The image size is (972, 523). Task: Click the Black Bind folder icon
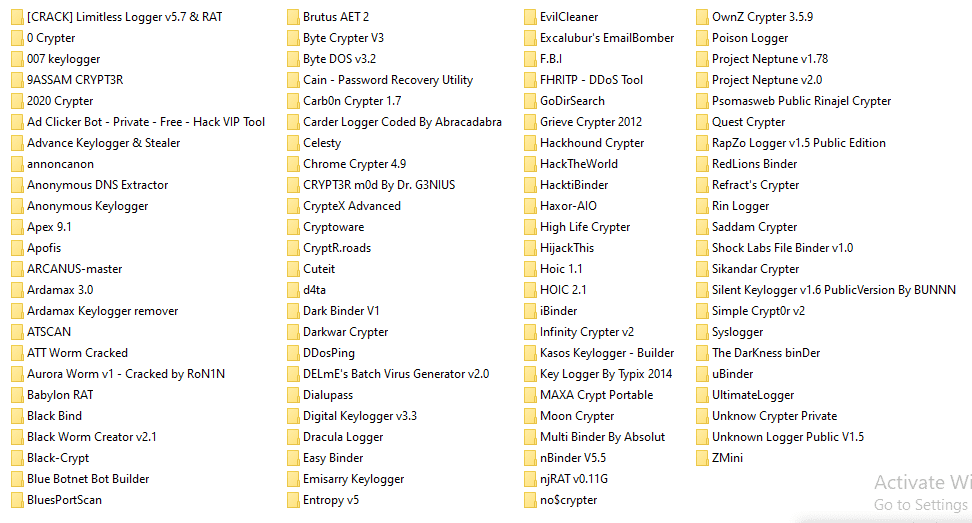pyautogui.click(x=17, y=416)
